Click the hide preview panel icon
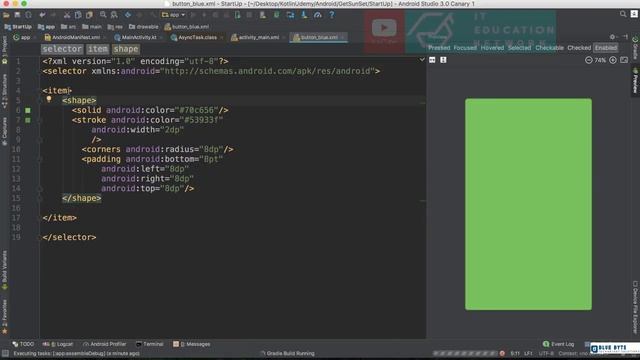Image resolution: width=640 pixels, height=360 pixels. (625, 37)
